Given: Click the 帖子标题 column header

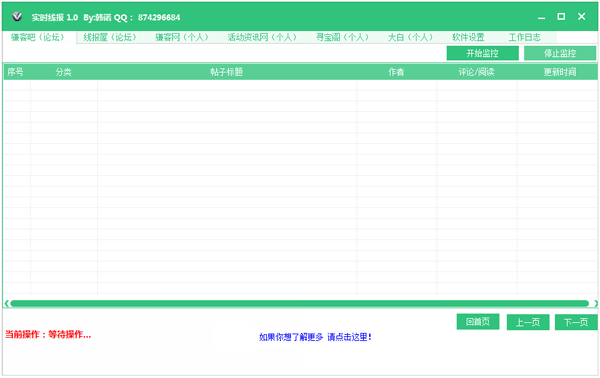Looking at the screenshot, I should (x=227, y=72).
